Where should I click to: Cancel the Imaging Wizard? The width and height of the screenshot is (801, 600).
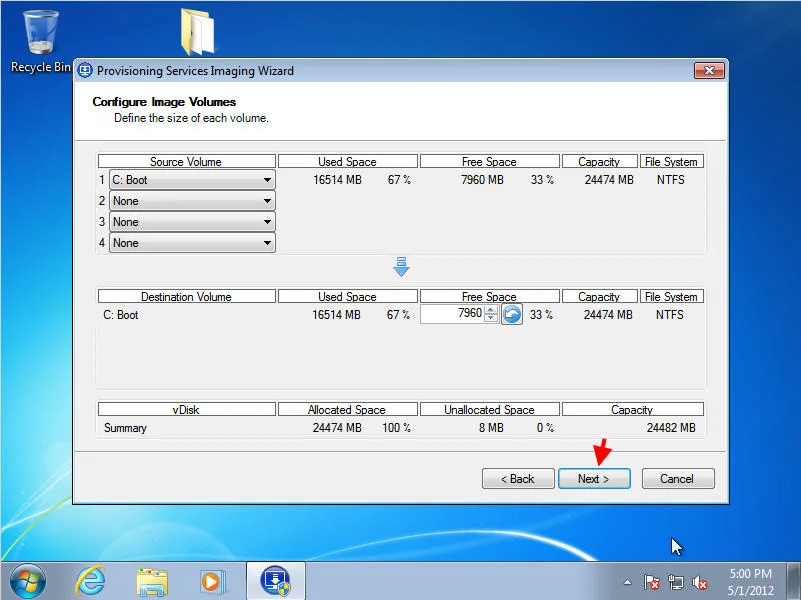click(x=678, y=478)
